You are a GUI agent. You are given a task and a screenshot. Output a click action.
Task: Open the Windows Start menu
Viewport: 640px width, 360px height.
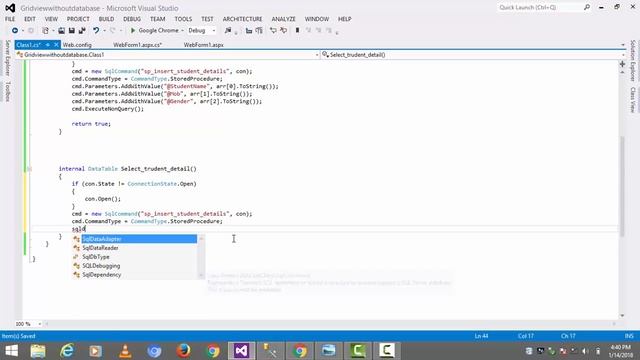(x=11, y=351)
